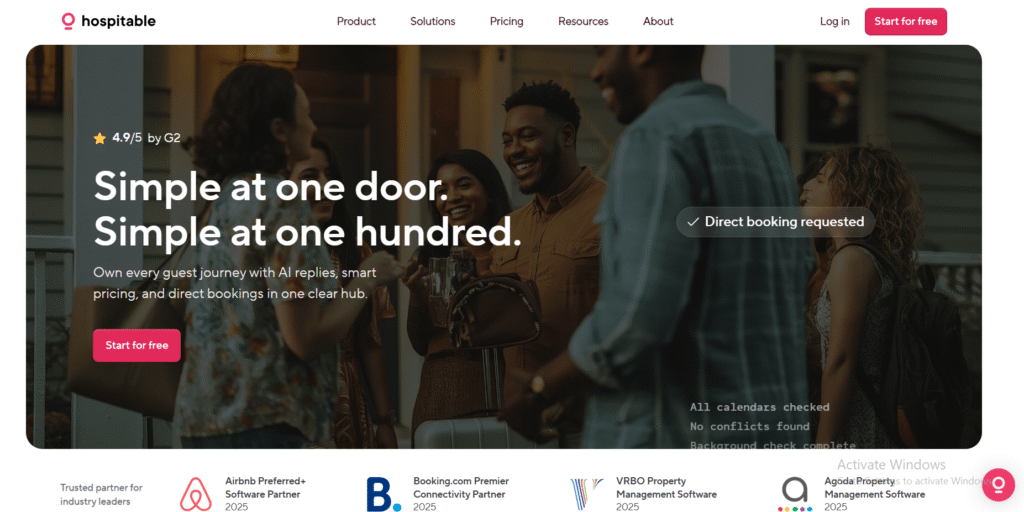Click the gold G2 rating star
Image resolution: width=1024 pixels, height=512 pixels.
click(x=99, y=138)
